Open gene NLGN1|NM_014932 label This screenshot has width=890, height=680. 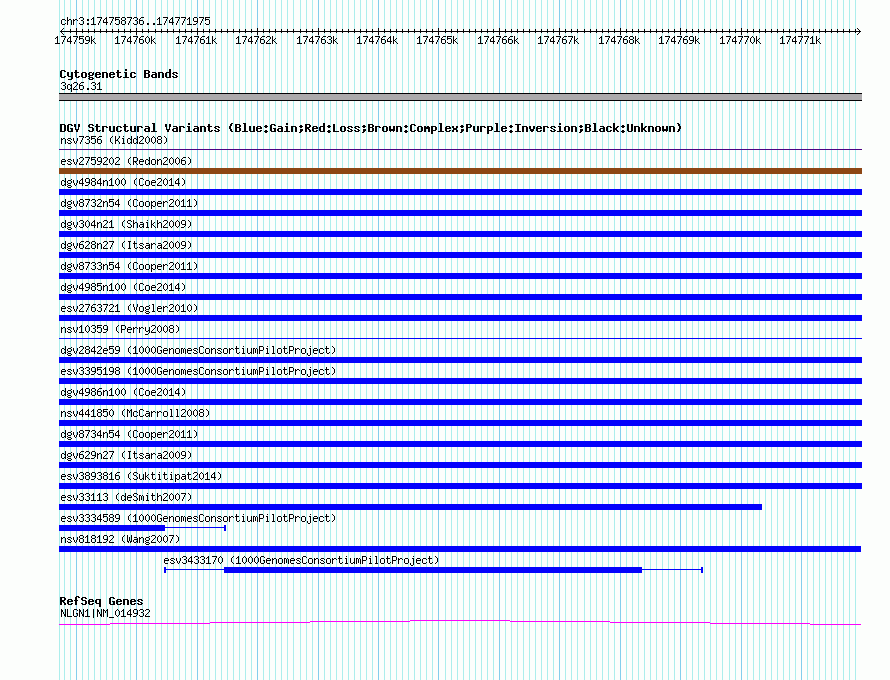tap(106, 614)
